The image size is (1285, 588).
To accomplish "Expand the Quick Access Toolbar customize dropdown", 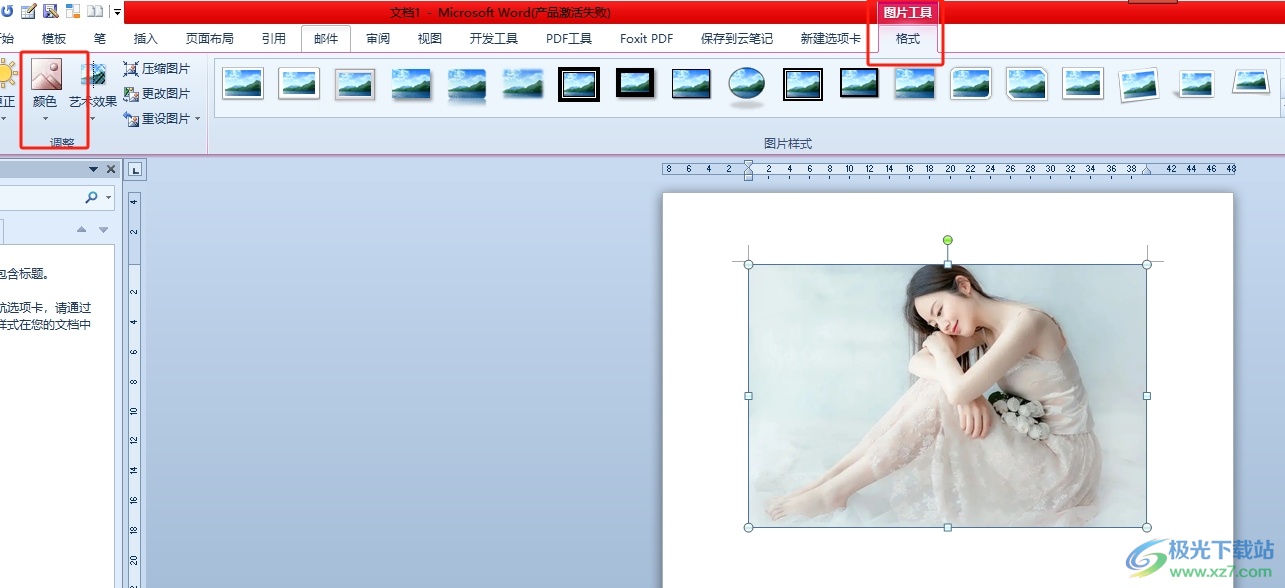I will coord(117,12).
